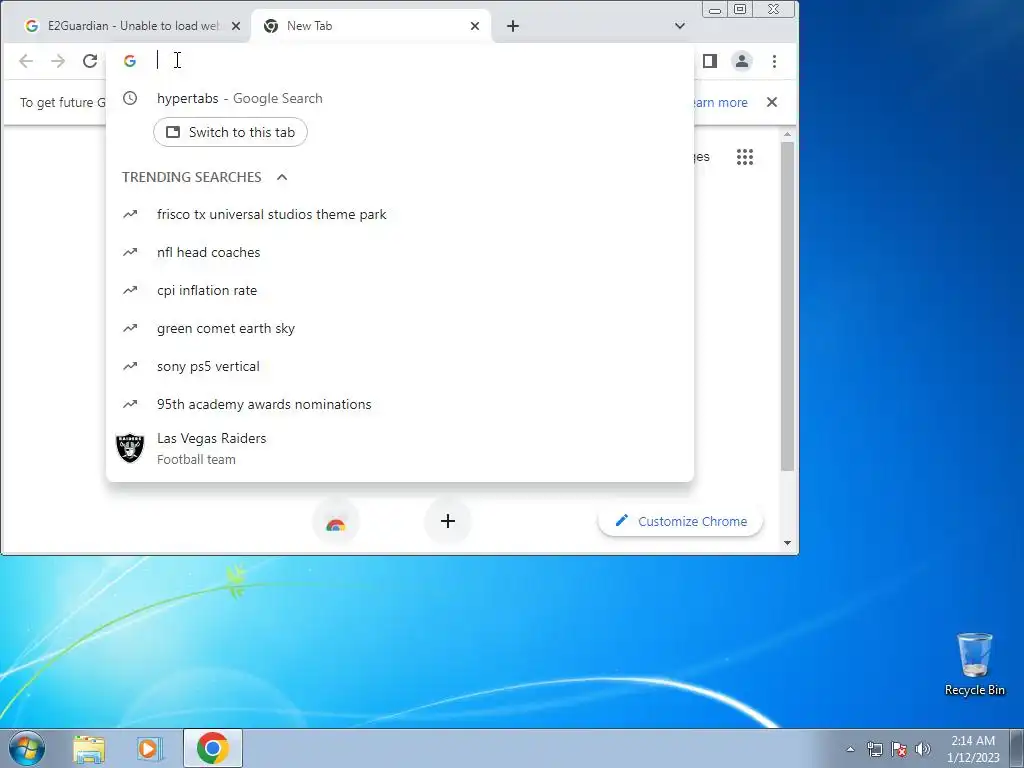Click the Google G icon in omnibox
This screenshot has width=1024, height=768.
pyautogui.click(x=130, y=61)
